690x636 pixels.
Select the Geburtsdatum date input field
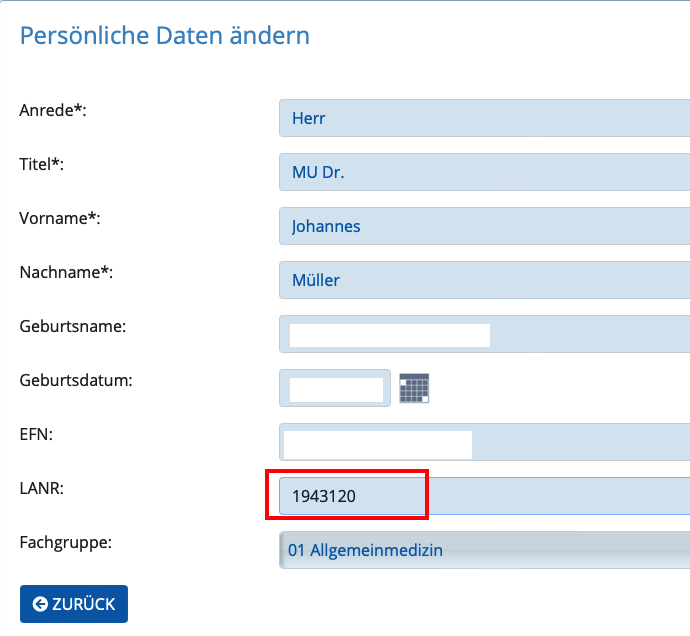coord(335,388)
